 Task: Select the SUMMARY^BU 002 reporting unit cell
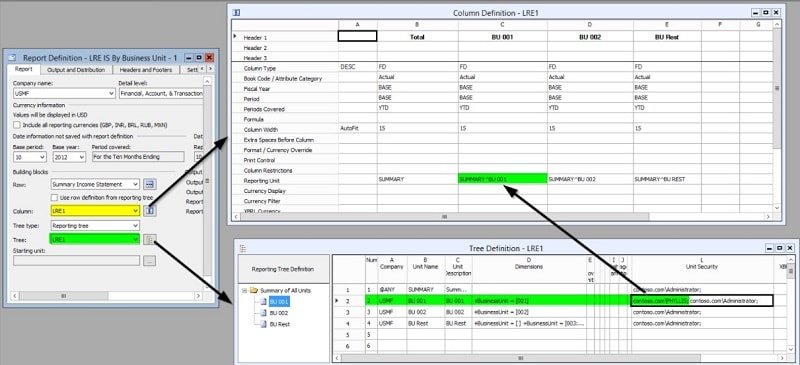point(590,180)
